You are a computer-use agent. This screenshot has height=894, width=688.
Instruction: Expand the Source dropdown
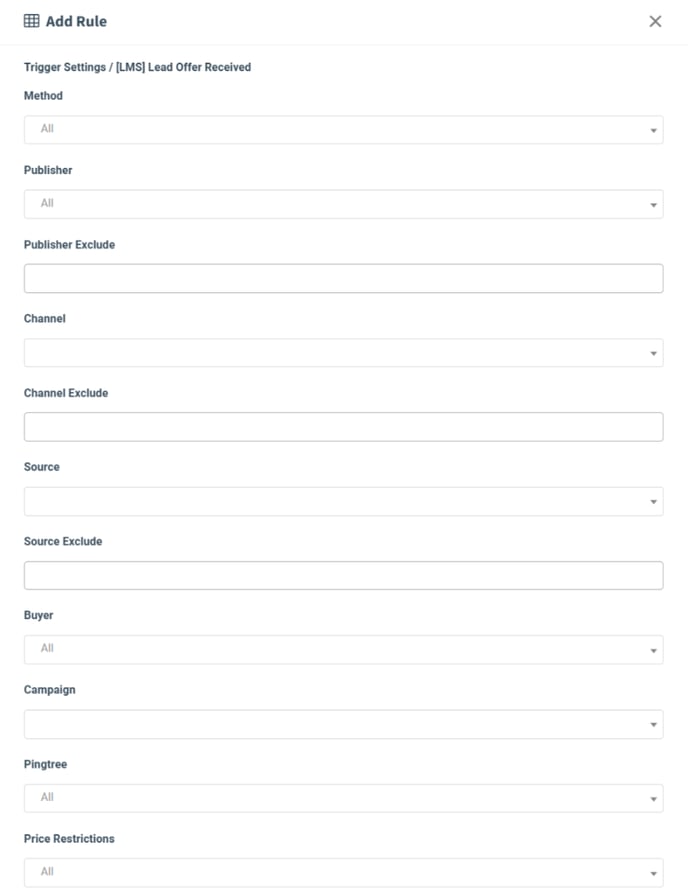[x=343, y=501]
